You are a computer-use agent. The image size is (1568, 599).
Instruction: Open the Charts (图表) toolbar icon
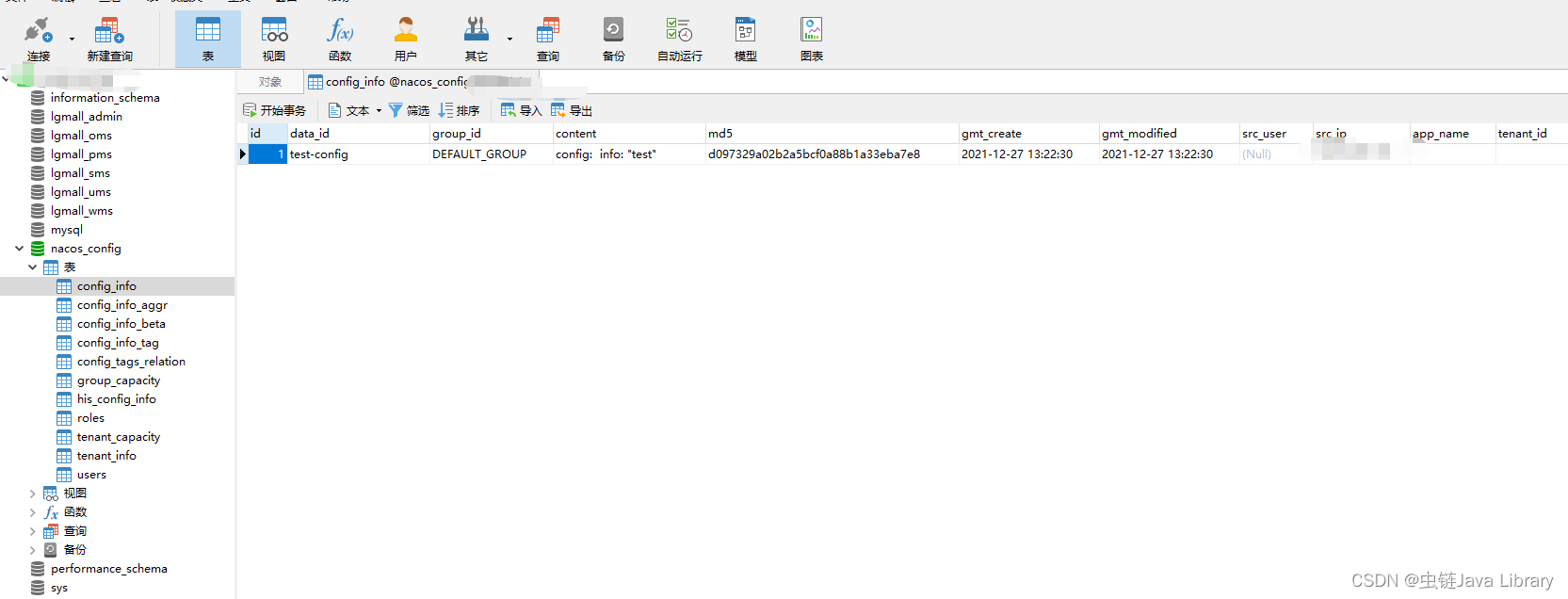[x=812, y=40]
